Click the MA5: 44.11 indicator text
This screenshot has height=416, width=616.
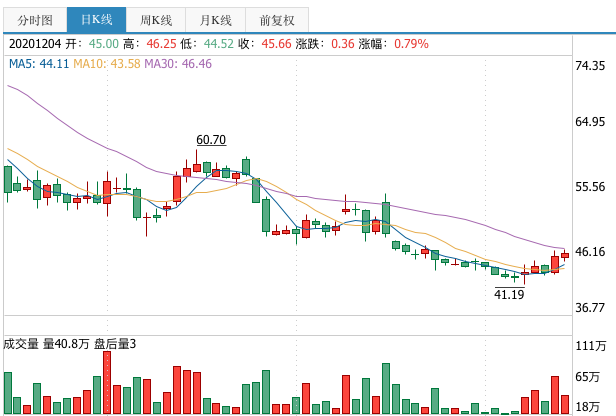(39, 64)
